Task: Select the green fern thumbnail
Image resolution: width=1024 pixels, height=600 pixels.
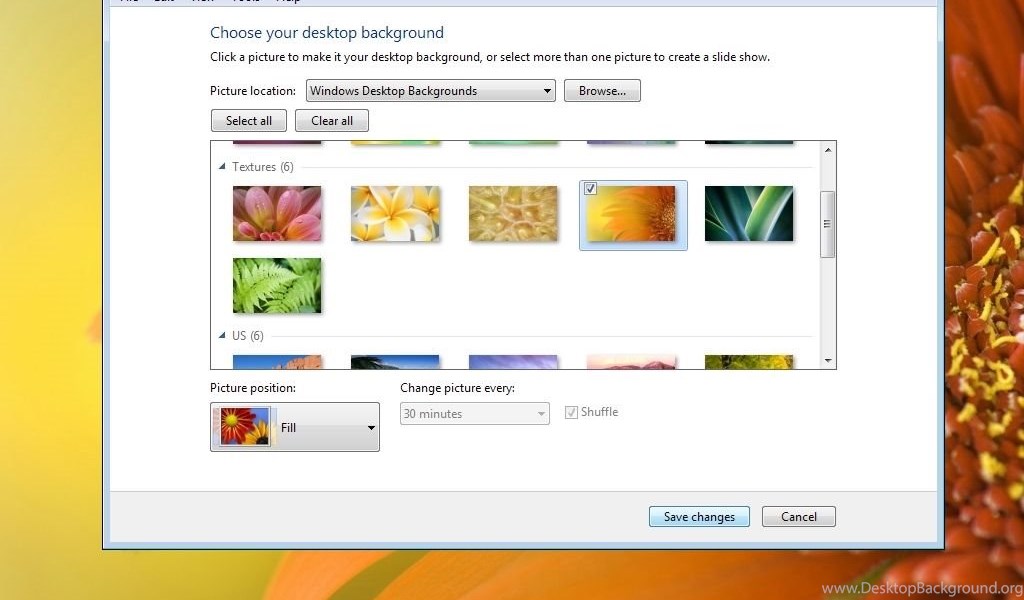Action: point(277,285)
